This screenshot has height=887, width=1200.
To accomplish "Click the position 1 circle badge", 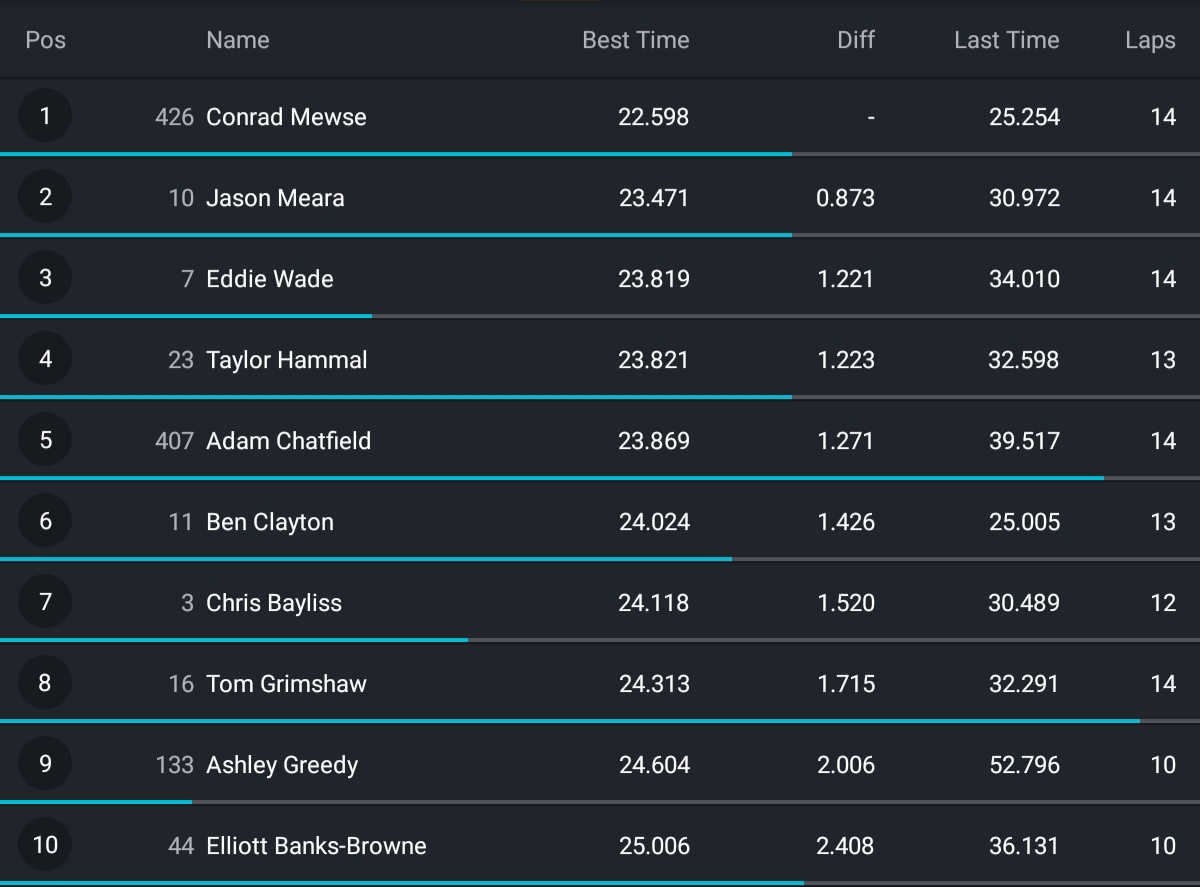I will [45, 116].
